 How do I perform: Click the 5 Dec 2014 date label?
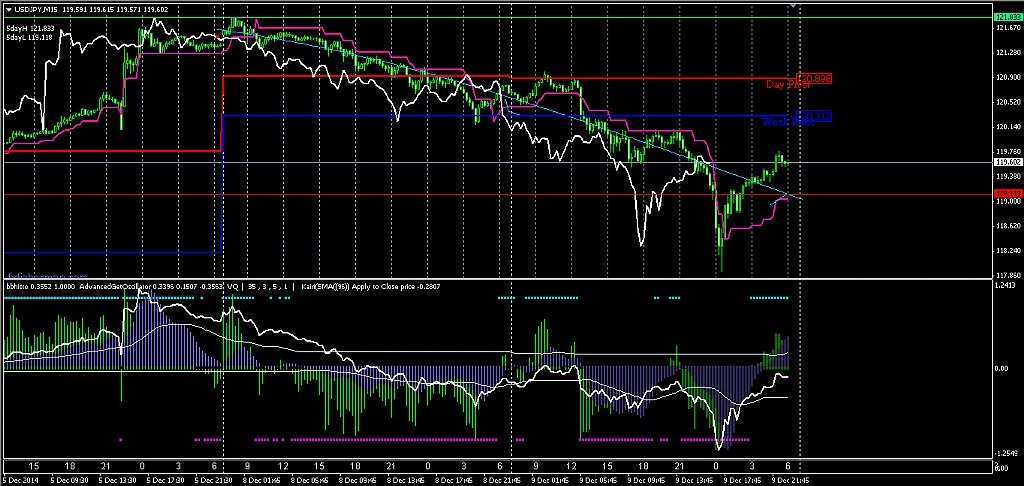19,478
